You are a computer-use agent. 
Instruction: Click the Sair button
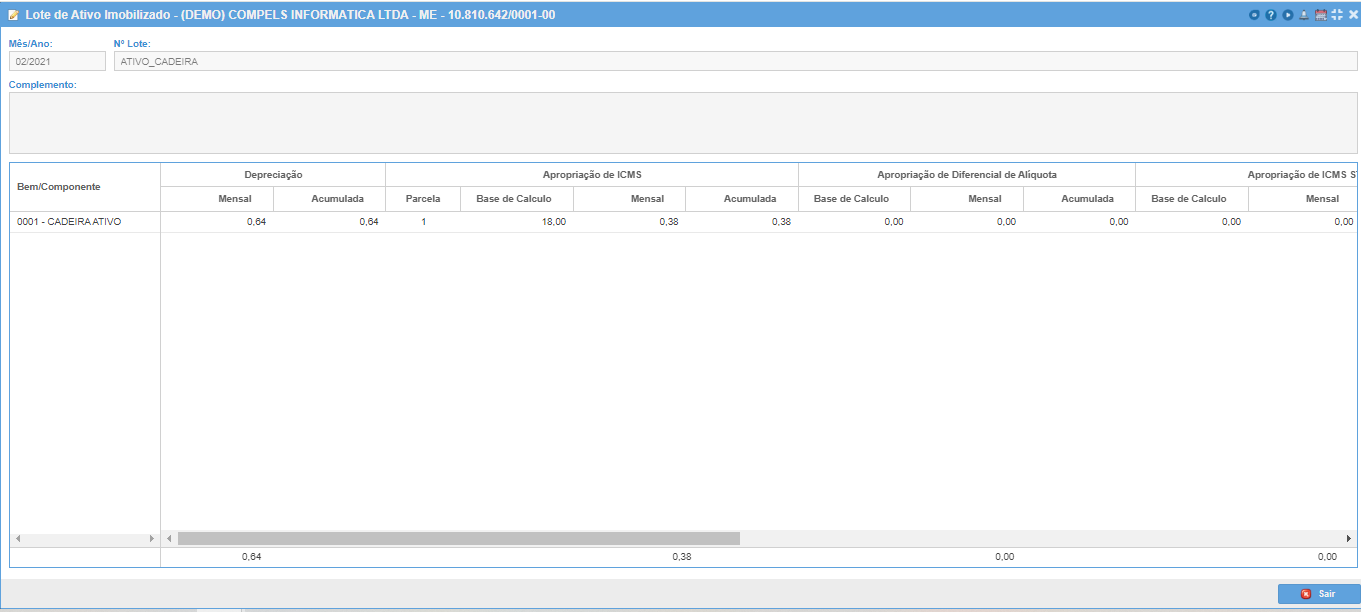1318,594
